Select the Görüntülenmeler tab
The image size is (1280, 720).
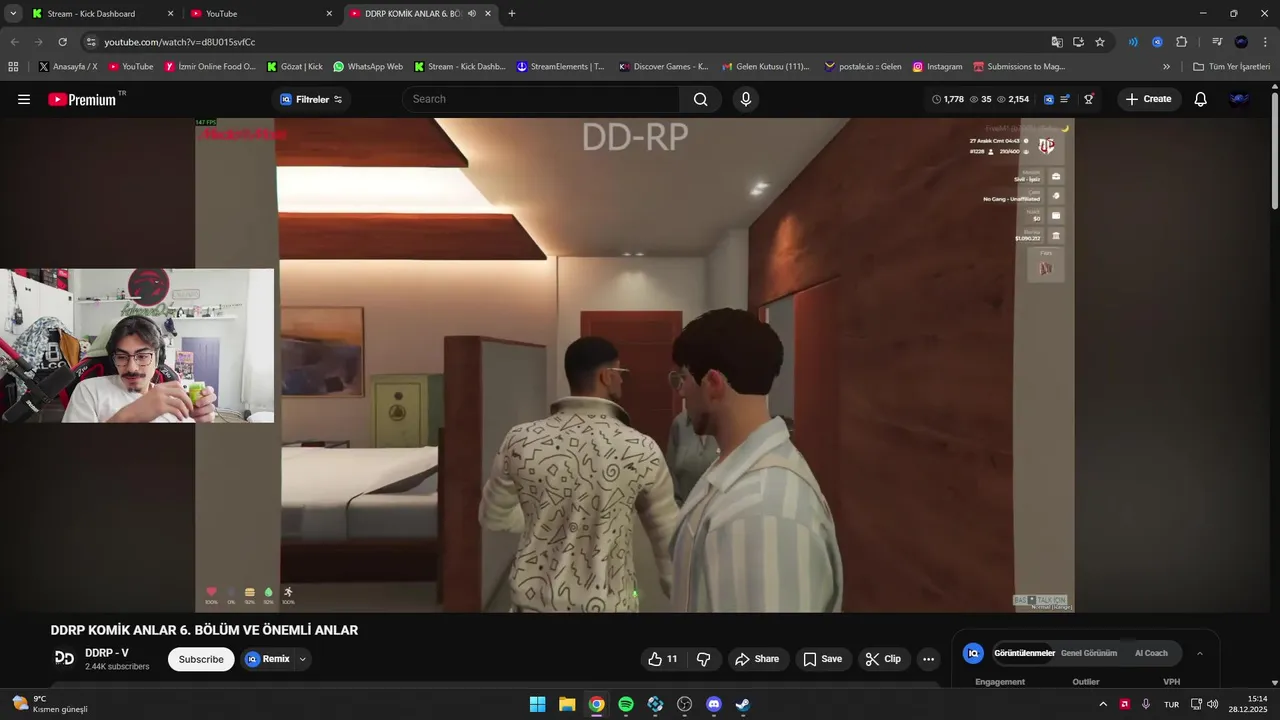coord(1024,653)
